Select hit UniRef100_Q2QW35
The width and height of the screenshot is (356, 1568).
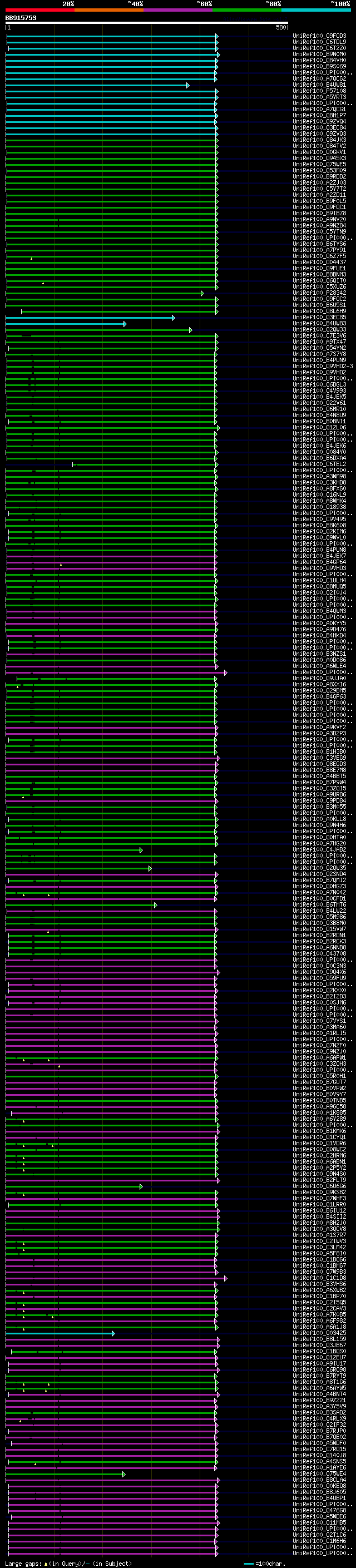pos(319,868)
